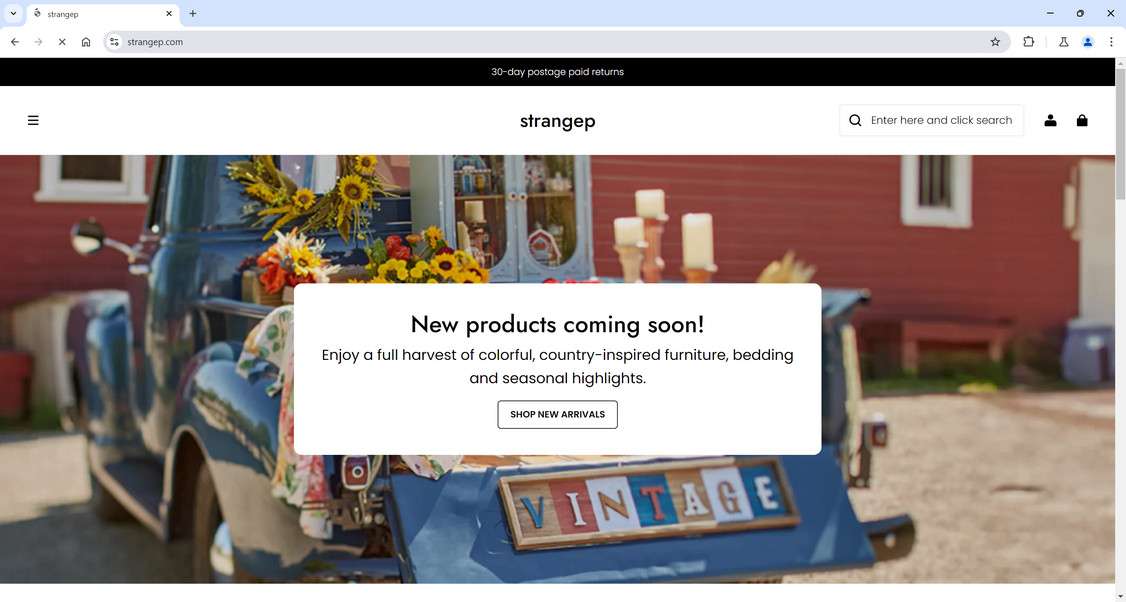Click the Chrome Labs flask icon
The height and width of the screenshot is (602, 1126).
pos(1064,42)
